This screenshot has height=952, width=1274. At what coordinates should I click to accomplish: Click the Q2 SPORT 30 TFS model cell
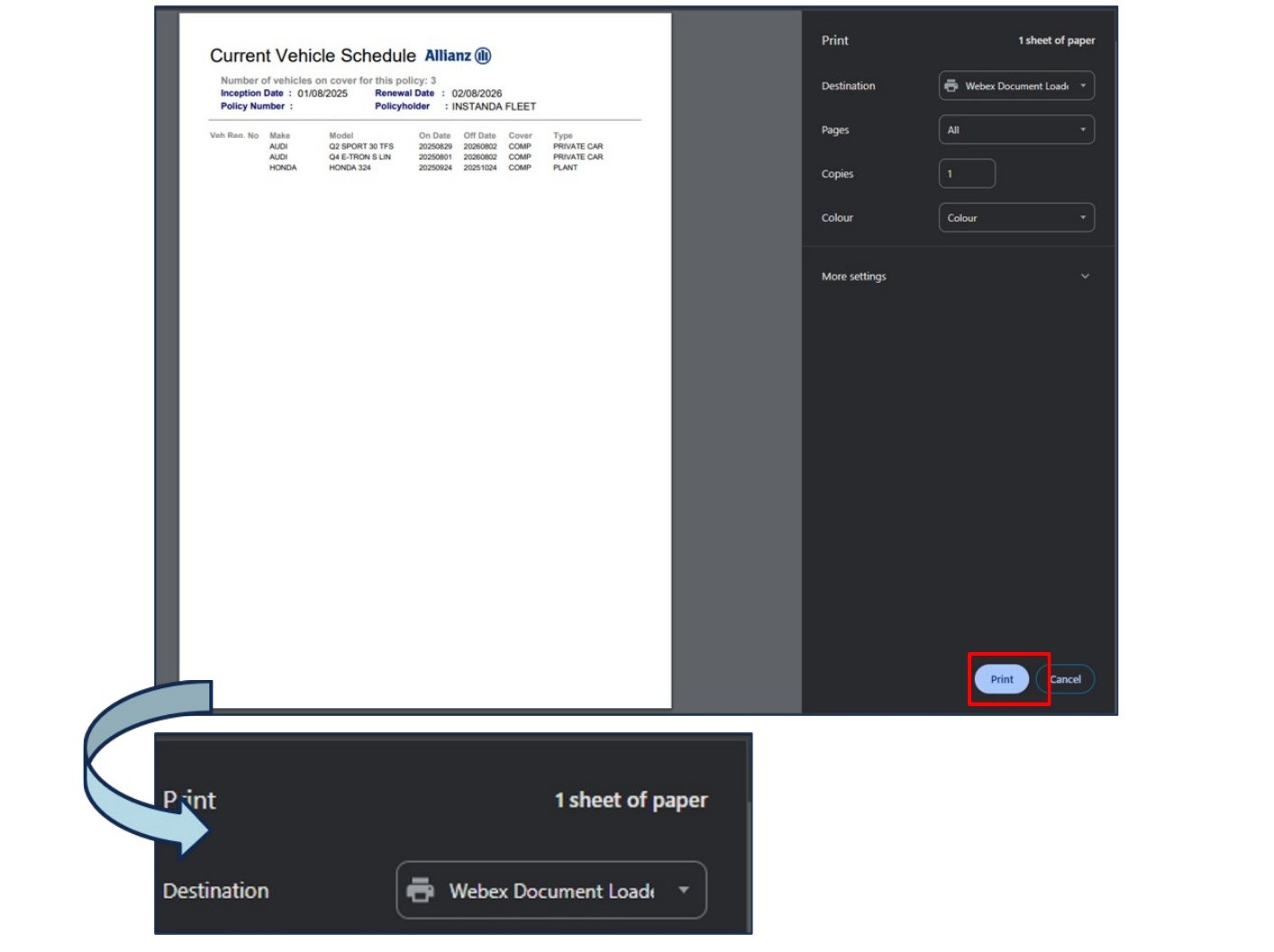(361, 146)
